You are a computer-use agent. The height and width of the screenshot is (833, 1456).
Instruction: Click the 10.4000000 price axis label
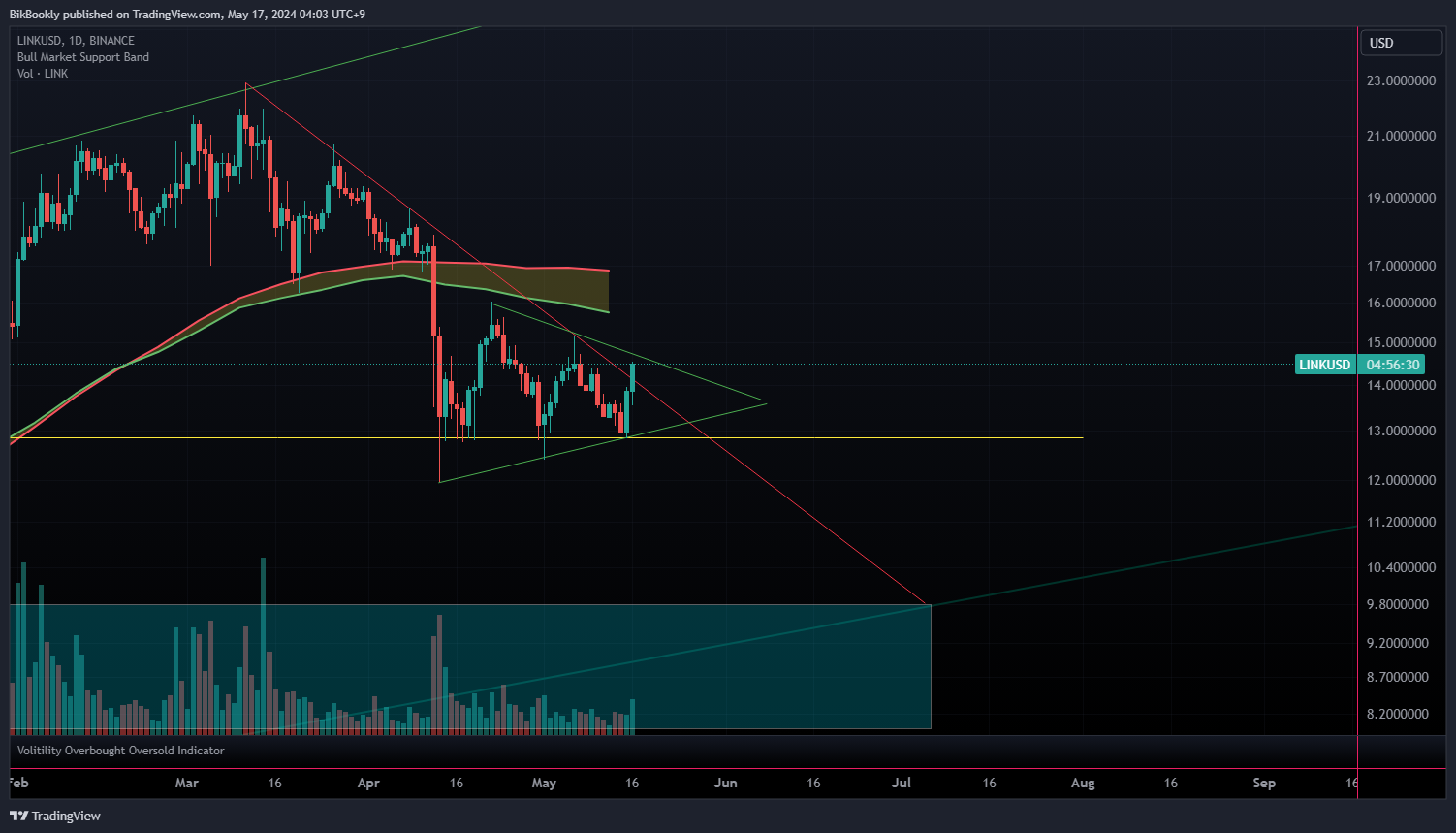tap(1401, 567)
